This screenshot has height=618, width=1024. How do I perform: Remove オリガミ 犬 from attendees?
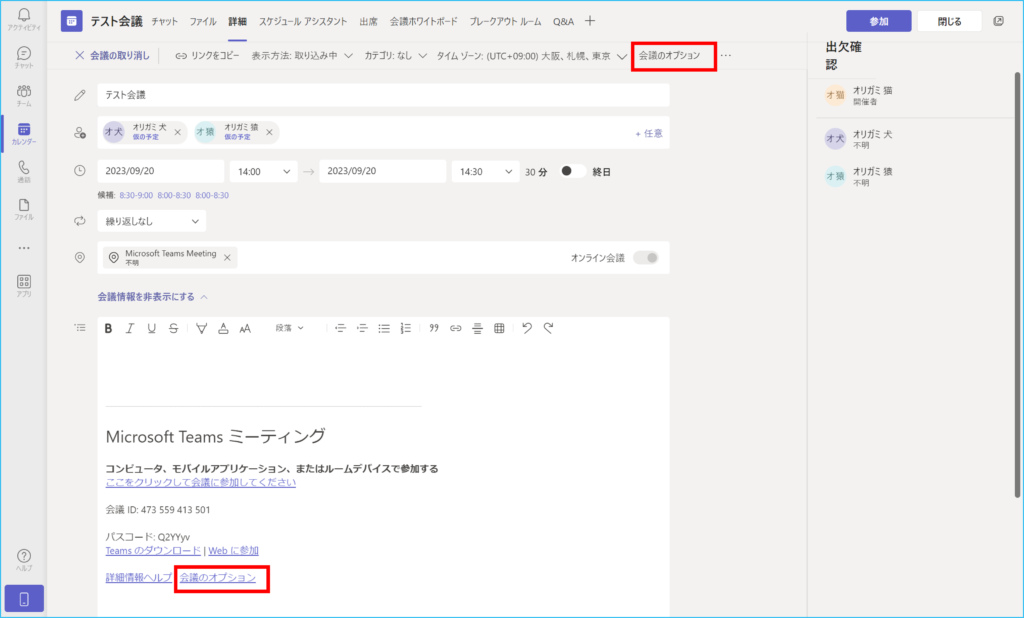coord(178,132)
